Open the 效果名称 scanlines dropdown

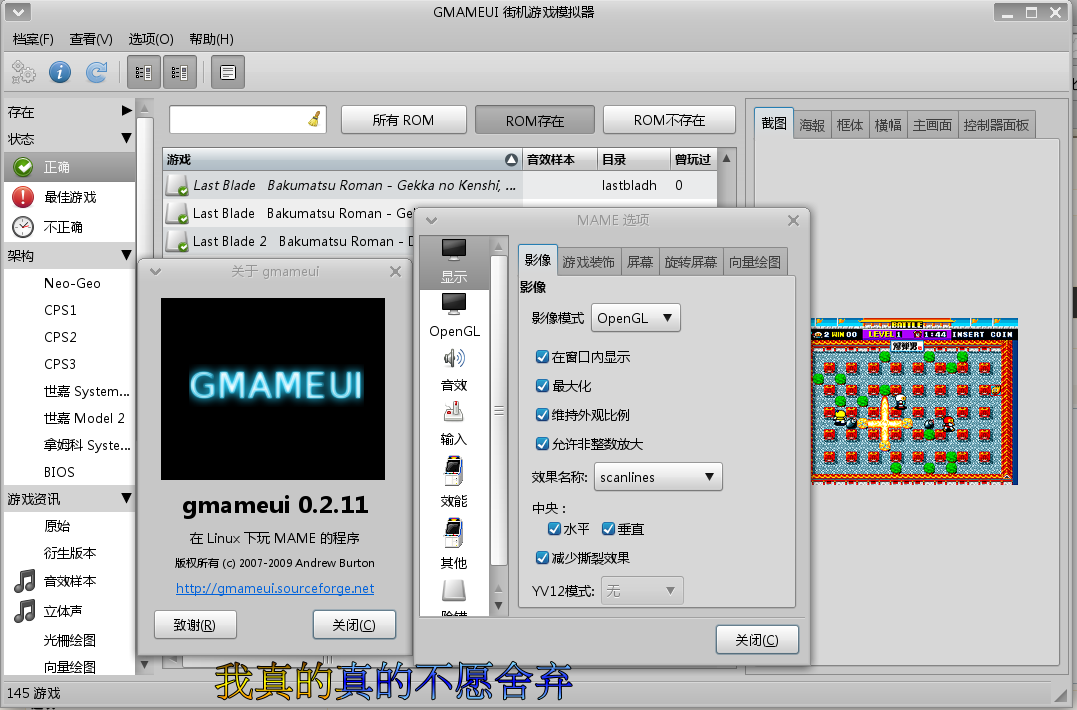[x=657, y=477]
